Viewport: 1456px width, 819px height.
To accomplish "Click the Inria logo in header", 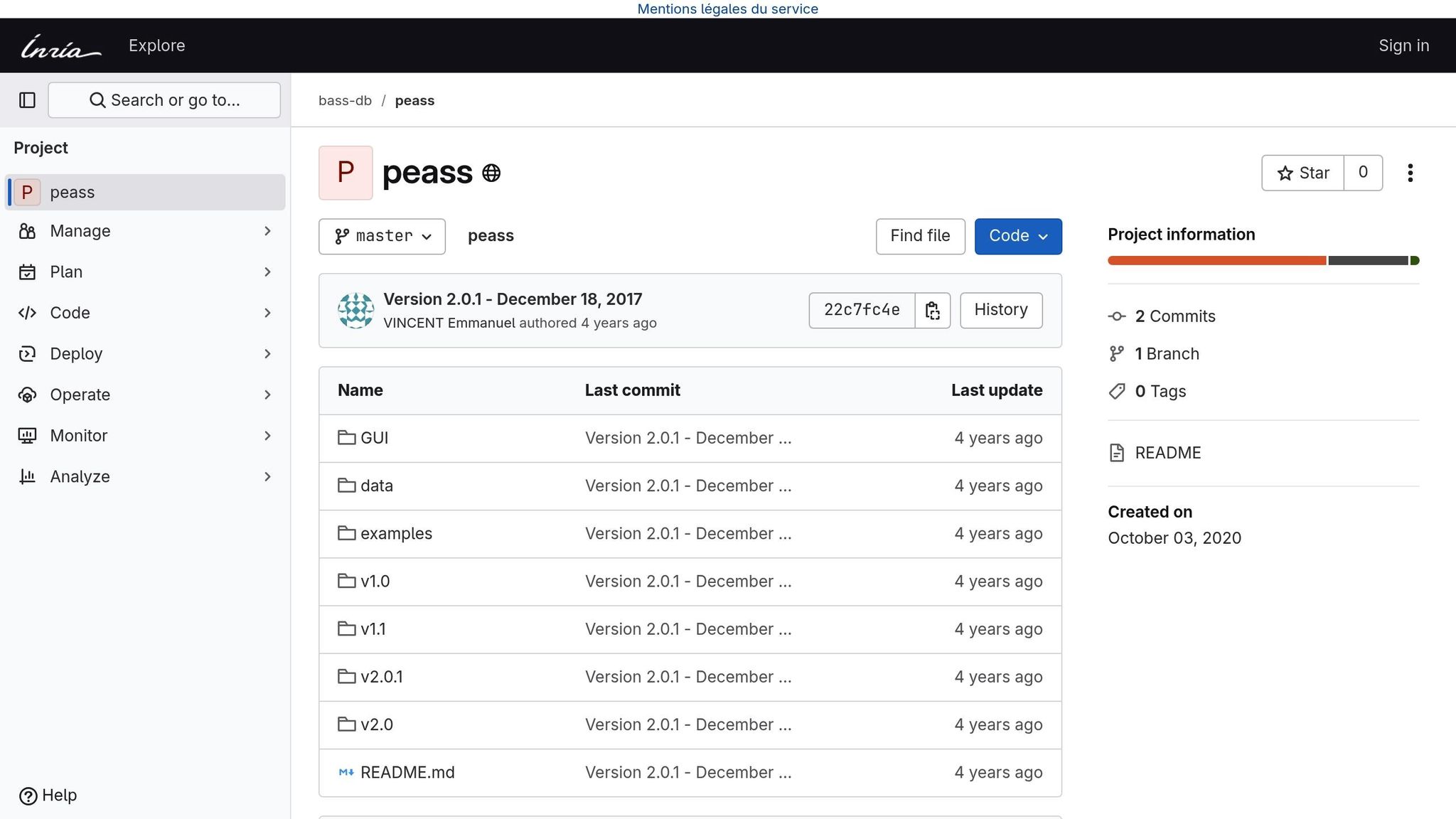I will coord(61,46).
